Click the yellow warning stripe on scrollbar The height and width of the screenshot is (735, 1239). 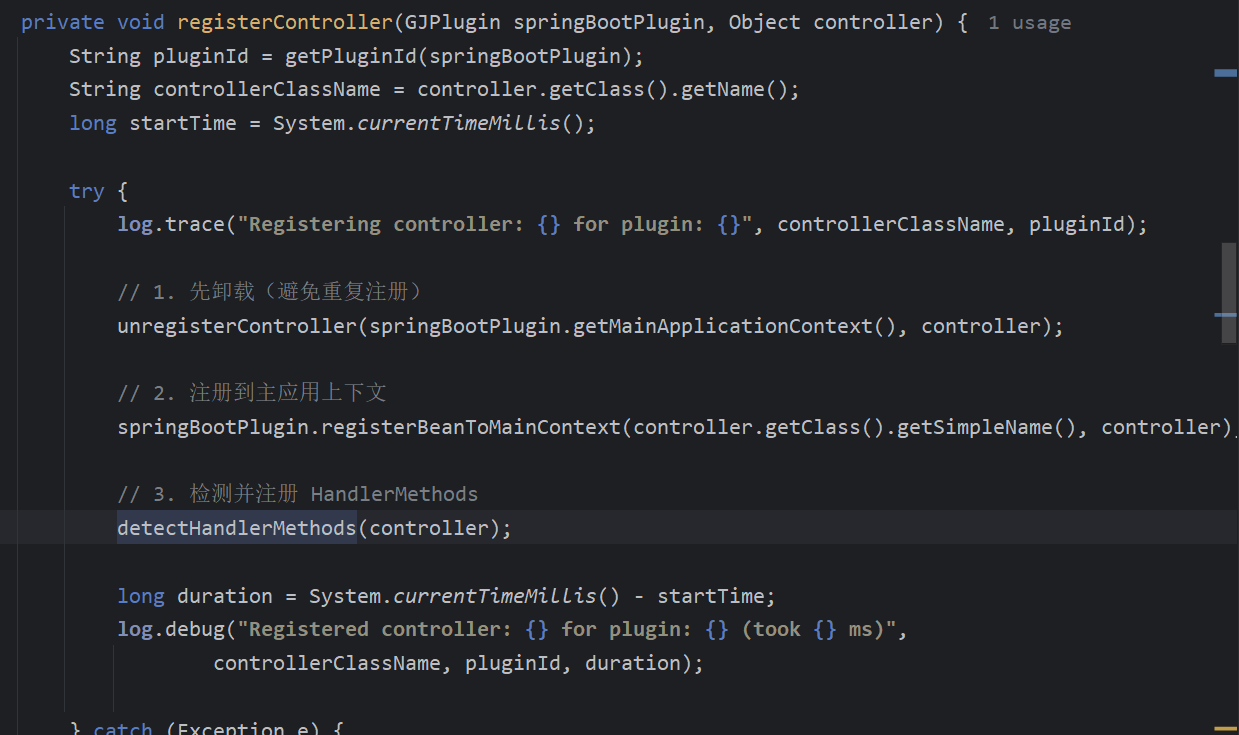coord(1226,729)
